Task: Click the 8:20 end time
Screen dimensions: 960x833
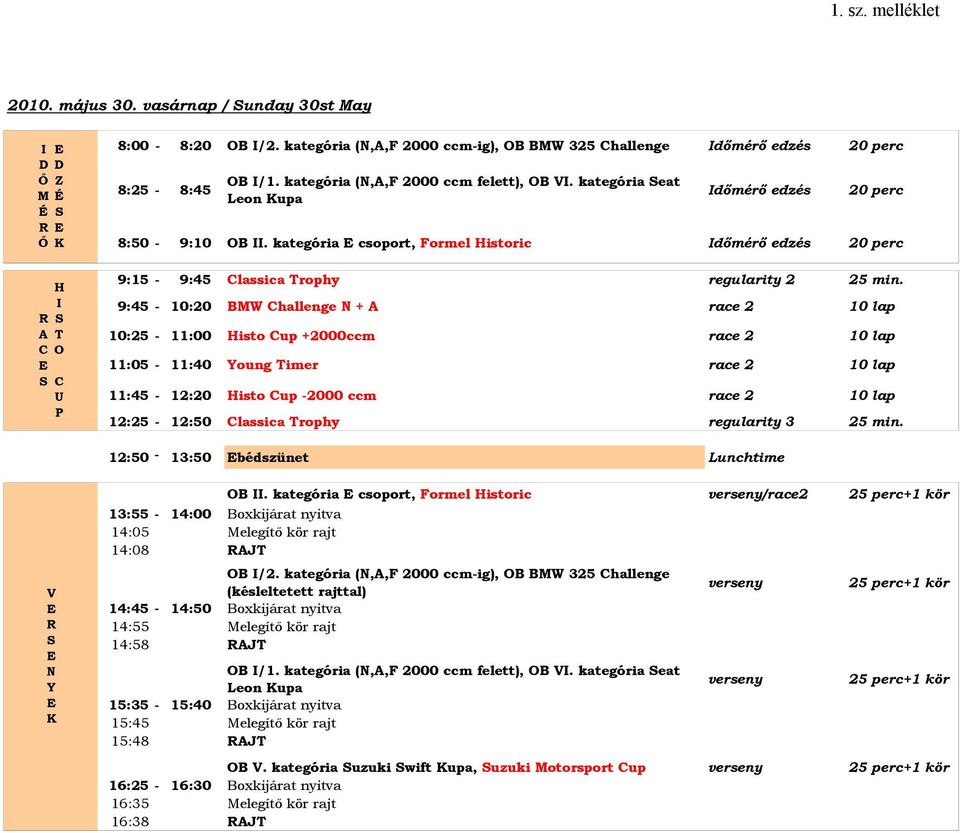Action: pos(195,146)
